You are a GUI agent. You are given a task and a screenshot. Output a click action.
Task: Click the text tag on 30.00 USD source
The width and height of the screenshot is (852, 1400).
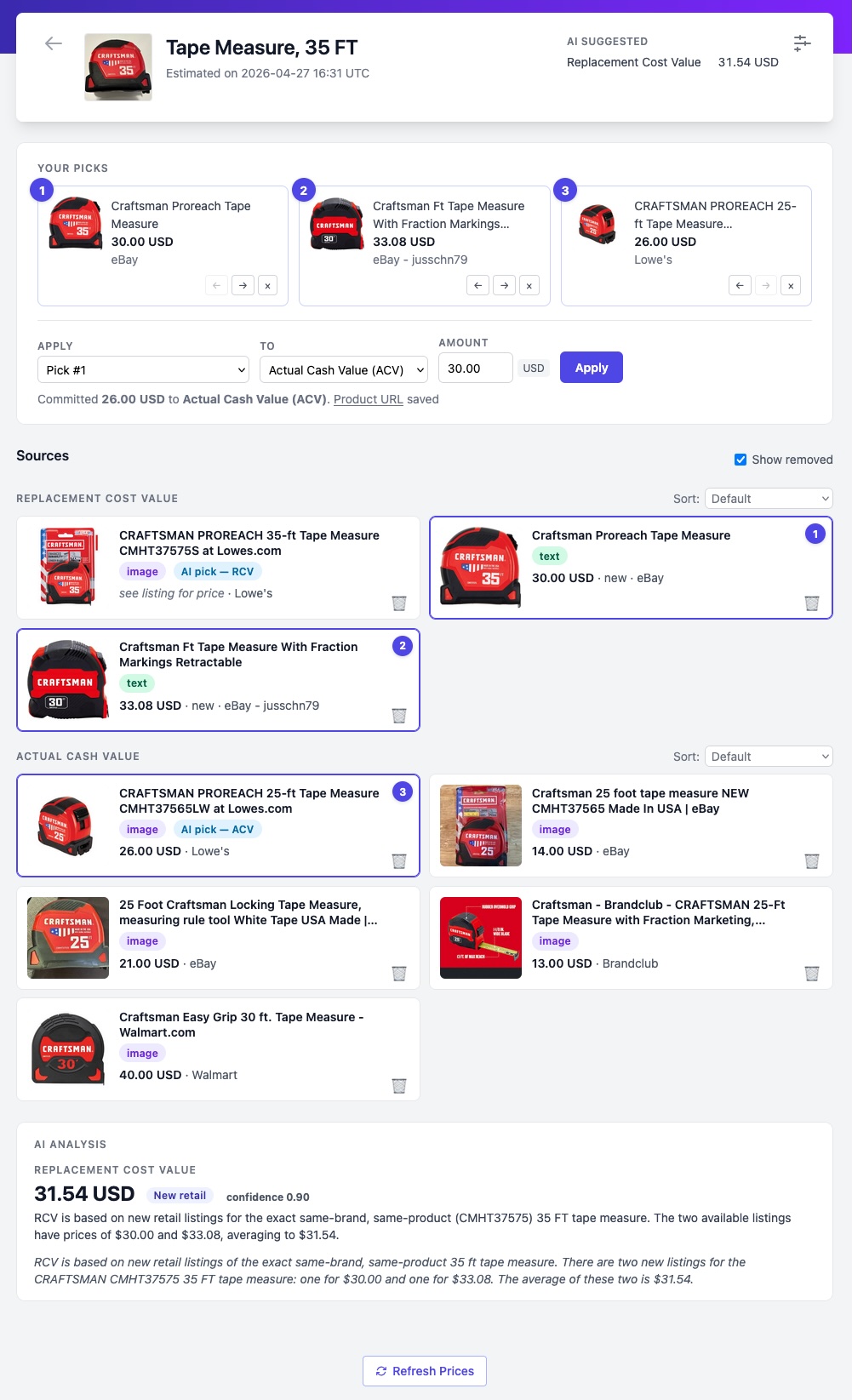click(550, 557)
